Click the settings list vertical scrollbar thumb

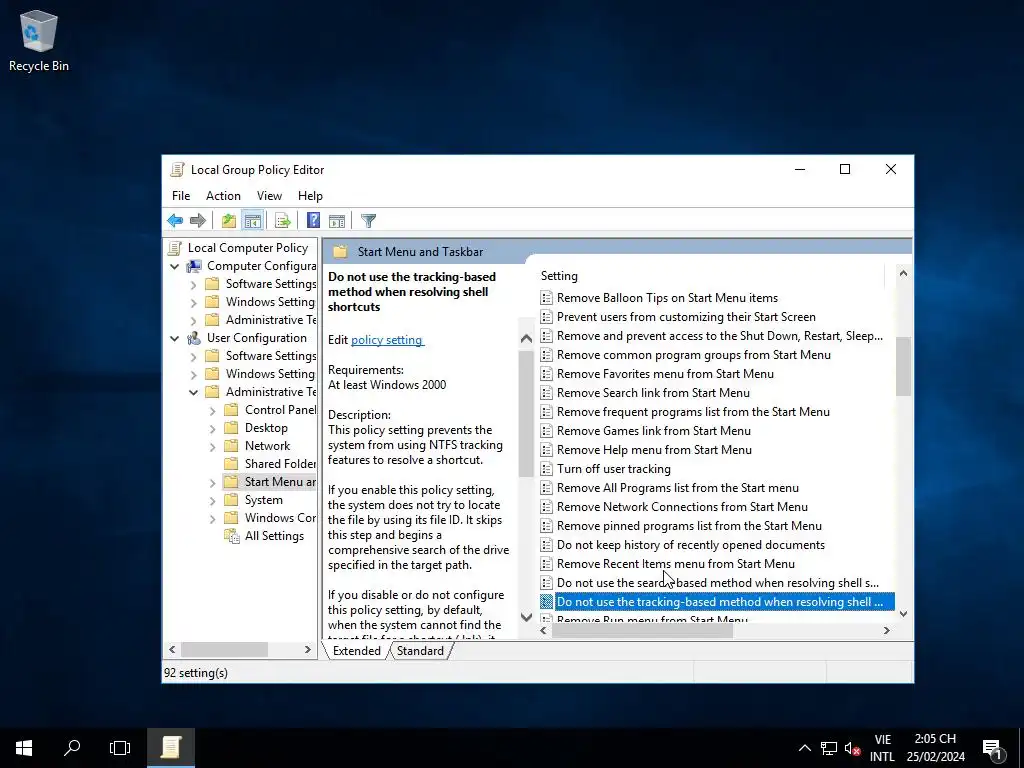(x=903, y=366)
